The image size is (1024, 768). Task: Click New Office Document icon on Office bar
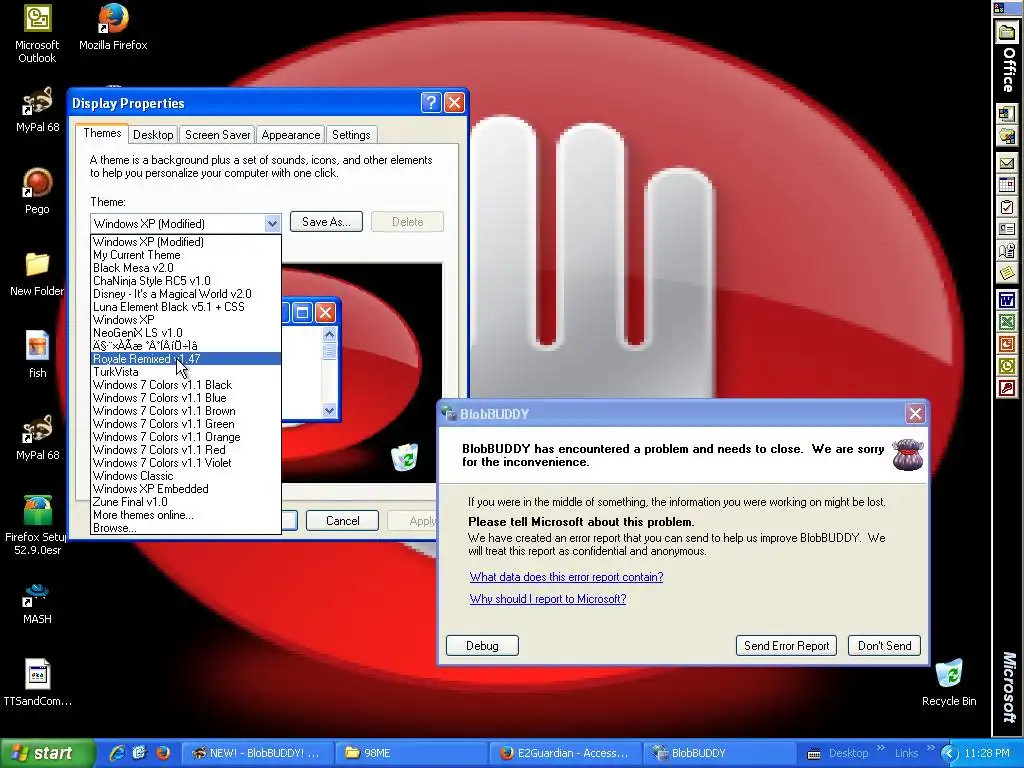[1007, 114]
